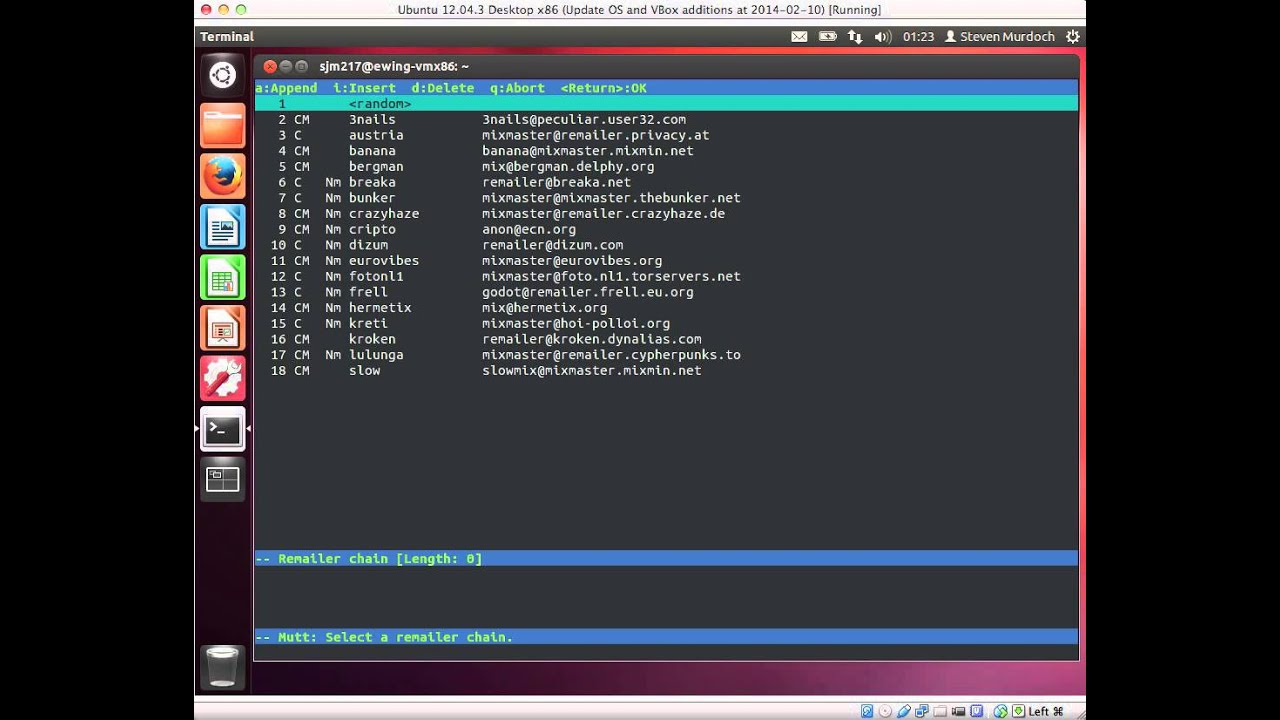The height and width of the screenshot is (720, 1280).
Task: Click the address remailer@kroken.dynalias.com
Action: pos(591,339)
